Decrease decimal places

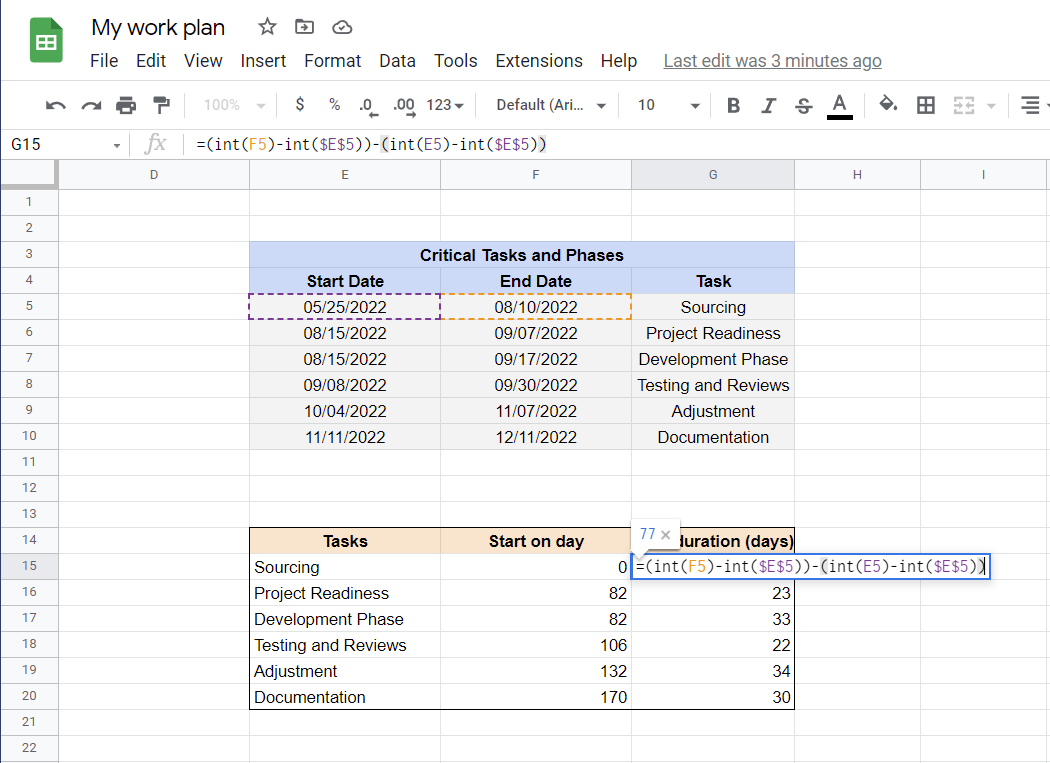tap(368, 105)
